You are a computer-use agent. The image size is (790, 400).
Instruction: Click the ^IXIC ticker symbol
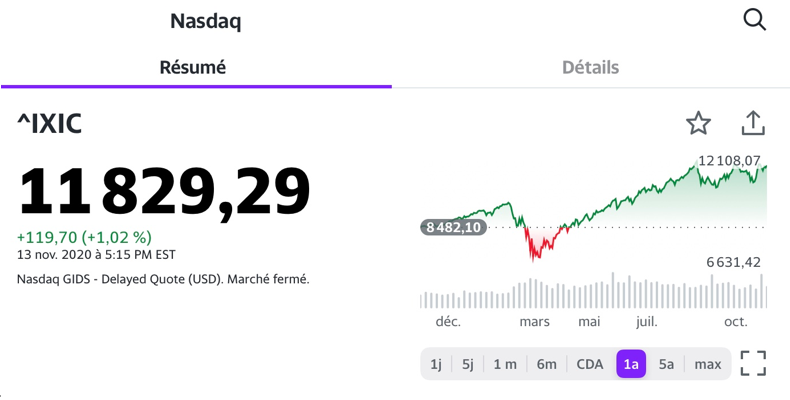(49, 124)
